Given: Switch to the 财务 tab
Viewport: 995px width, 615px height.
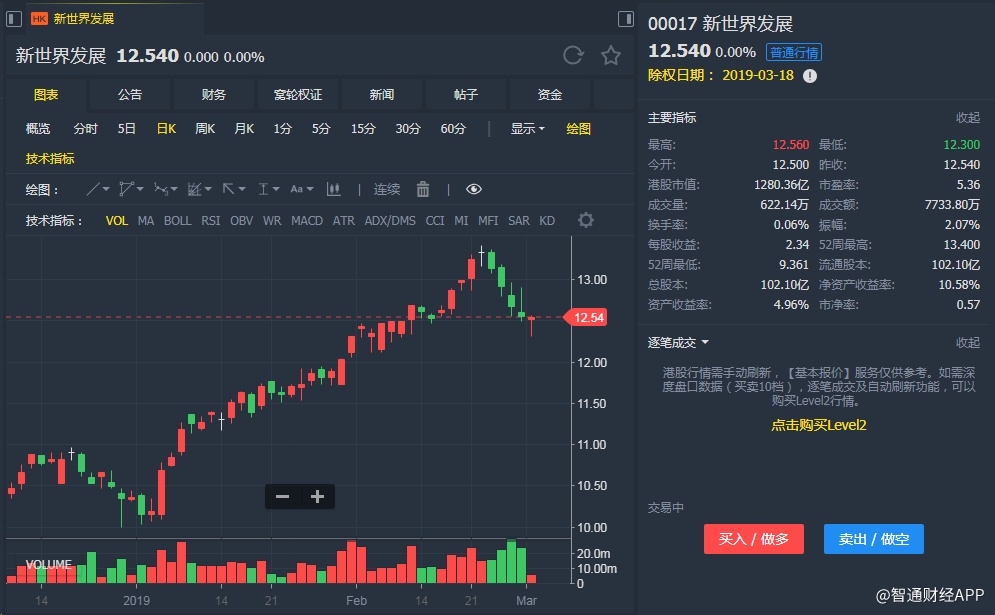Looking at the screenshot, I should coord(213,95).
